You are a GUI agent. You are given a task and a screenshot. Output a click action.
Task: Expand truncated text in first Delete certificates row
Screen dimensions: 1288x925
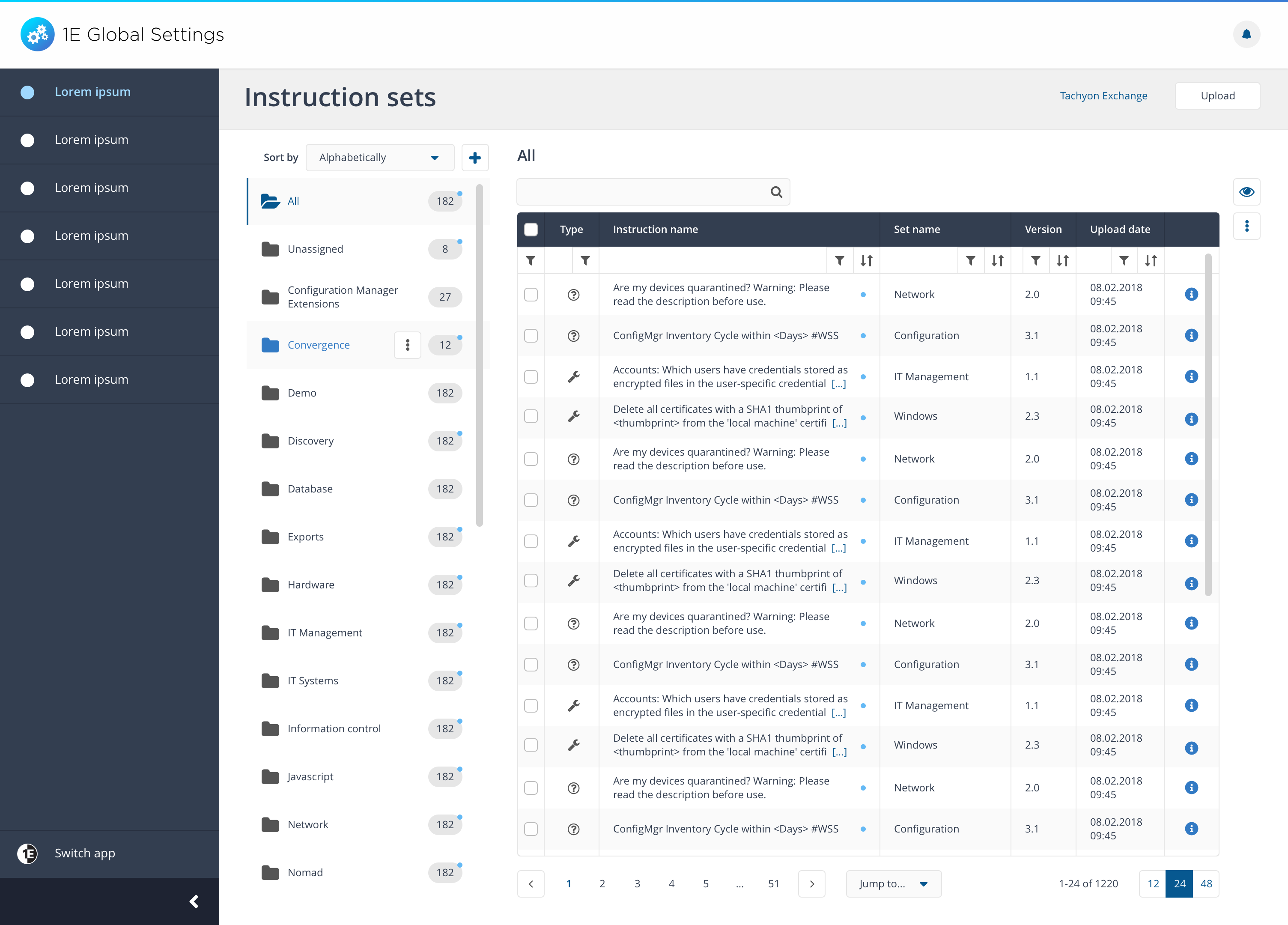pos(839,423)
